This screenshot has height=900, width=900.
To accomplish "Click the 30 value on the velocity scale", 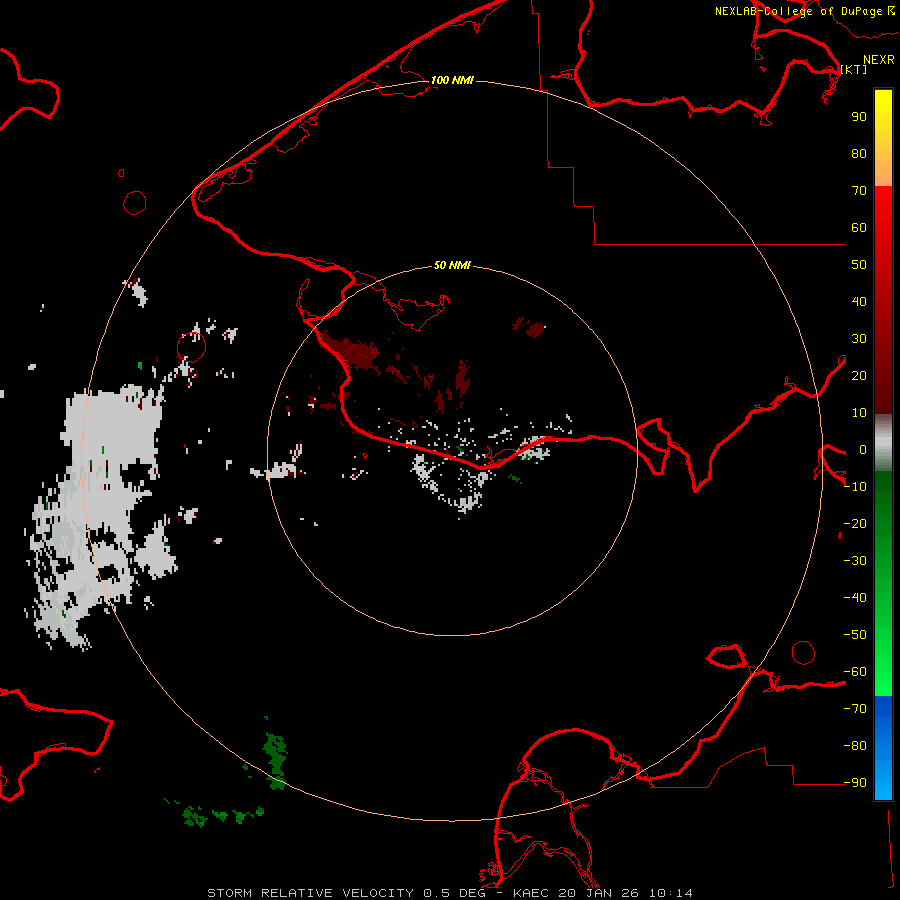I will pyautogui.click(x=859, y=339).
